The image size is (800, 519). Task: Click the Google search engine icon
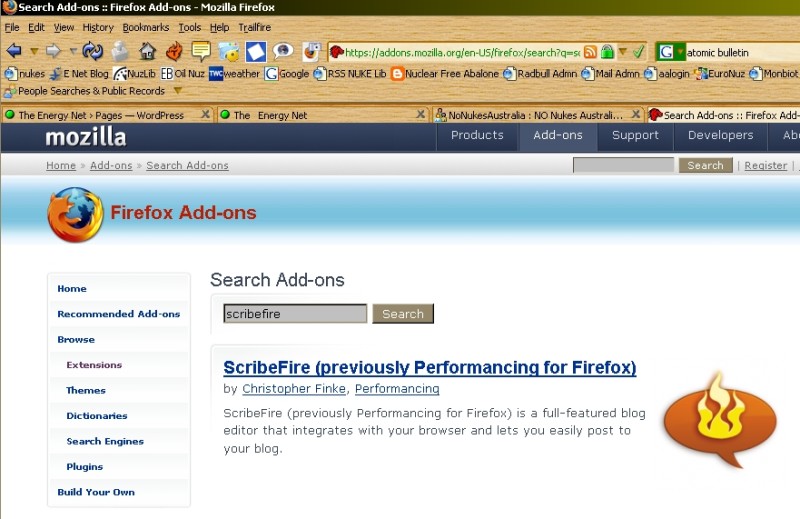tap(666, 52)
